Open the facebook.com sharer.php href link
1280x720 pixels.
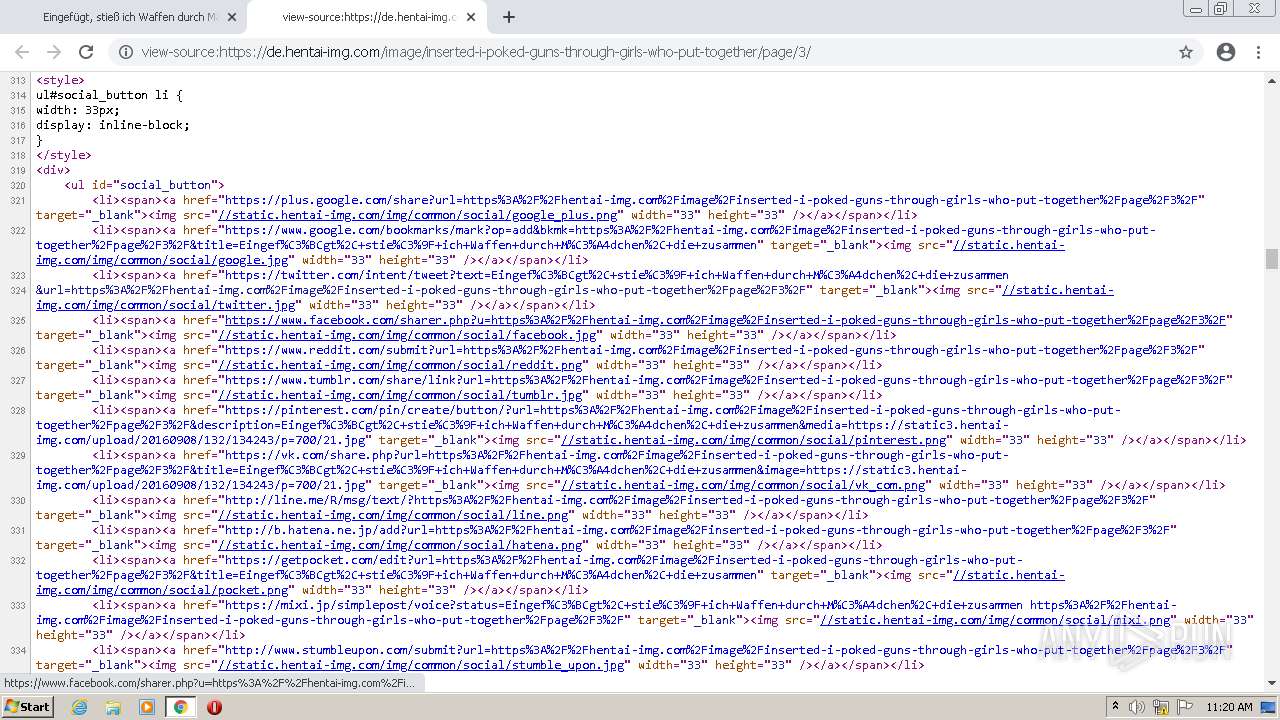(x=725, y=320)
